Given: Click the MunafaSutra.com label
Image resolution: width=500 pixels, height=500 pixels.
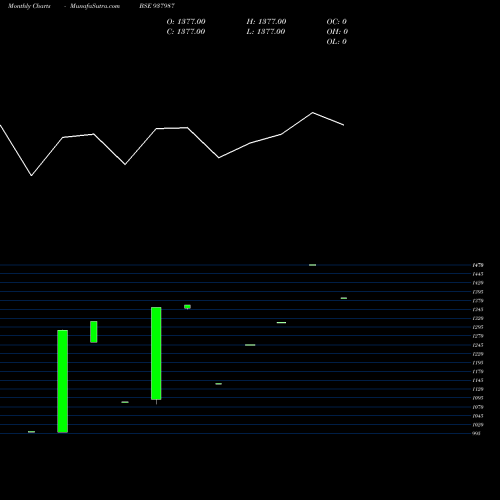Looking at the screenshot, I should (x=95, y=6).
